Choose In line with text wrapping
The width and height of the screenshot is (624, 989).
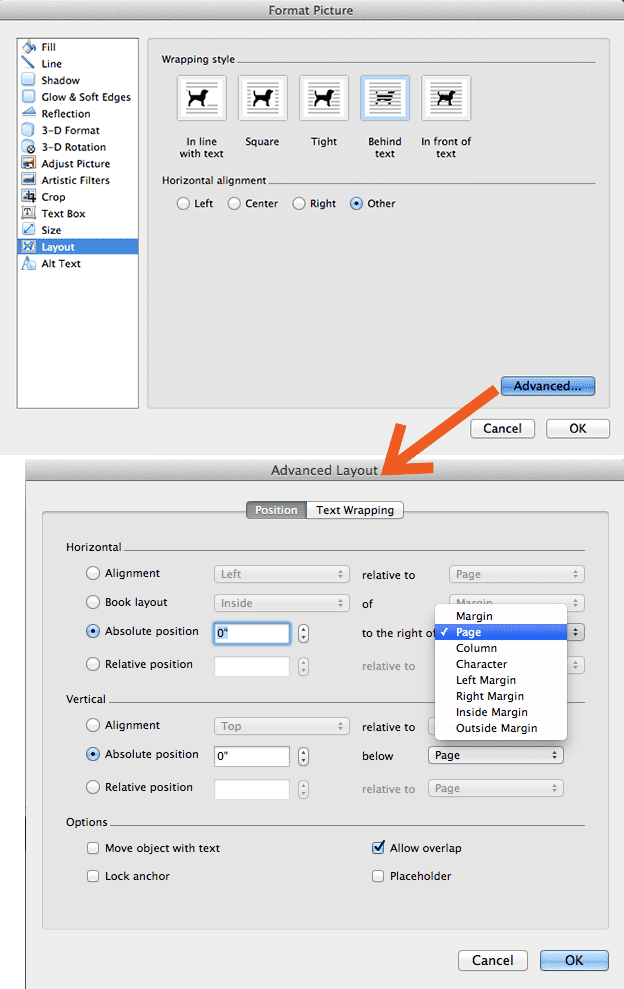pos(201,98)
